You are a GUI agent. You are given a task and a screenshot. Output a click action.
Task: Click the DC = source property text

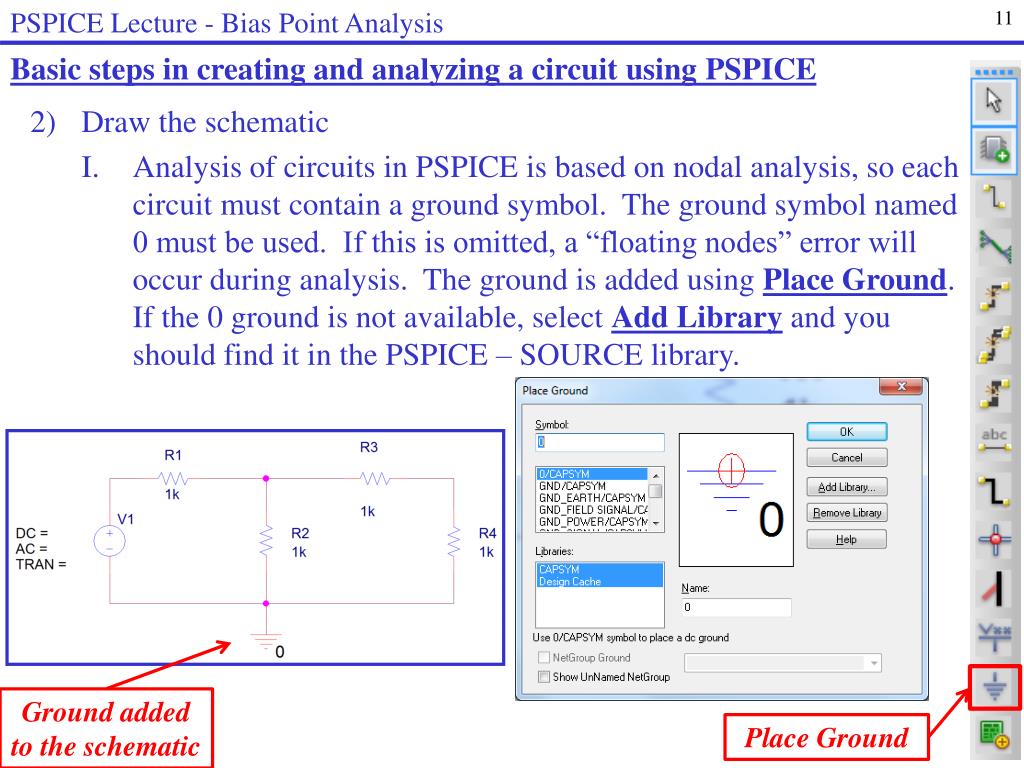(x=32, y=533)
